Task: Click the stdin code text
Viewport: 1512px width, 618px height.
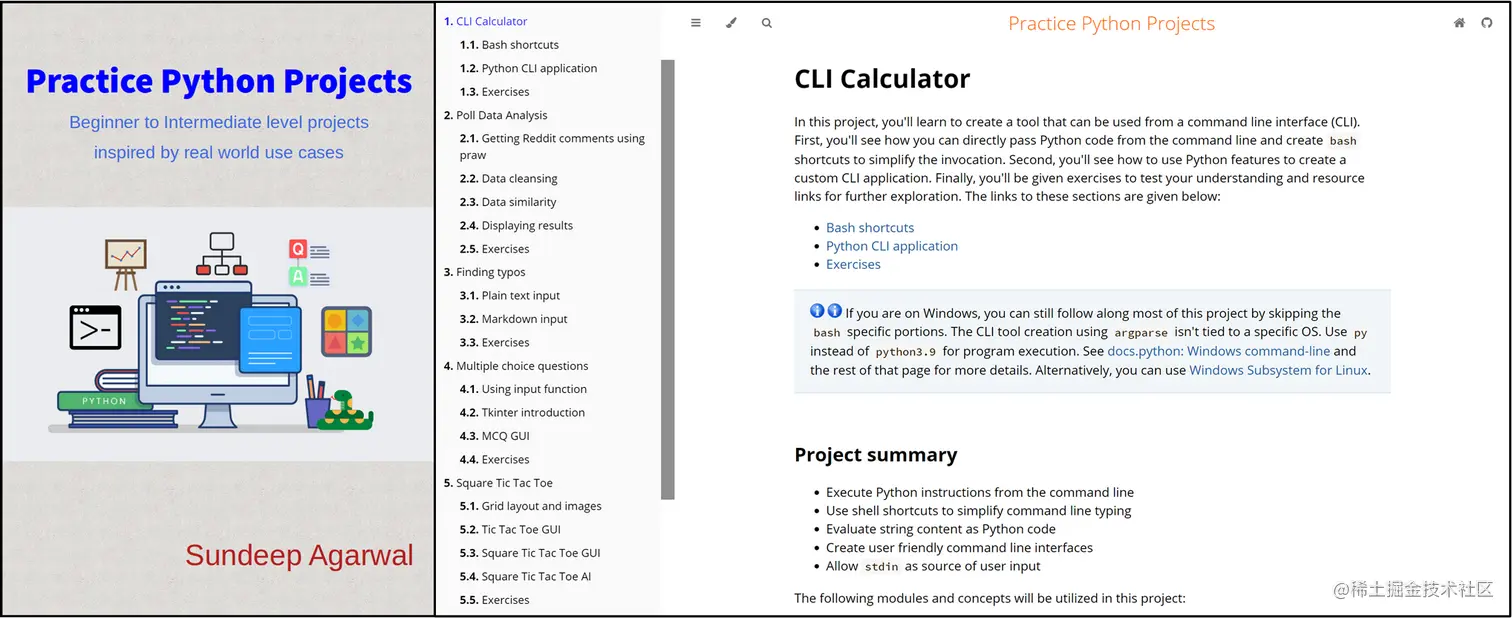Action: [882, 567]
